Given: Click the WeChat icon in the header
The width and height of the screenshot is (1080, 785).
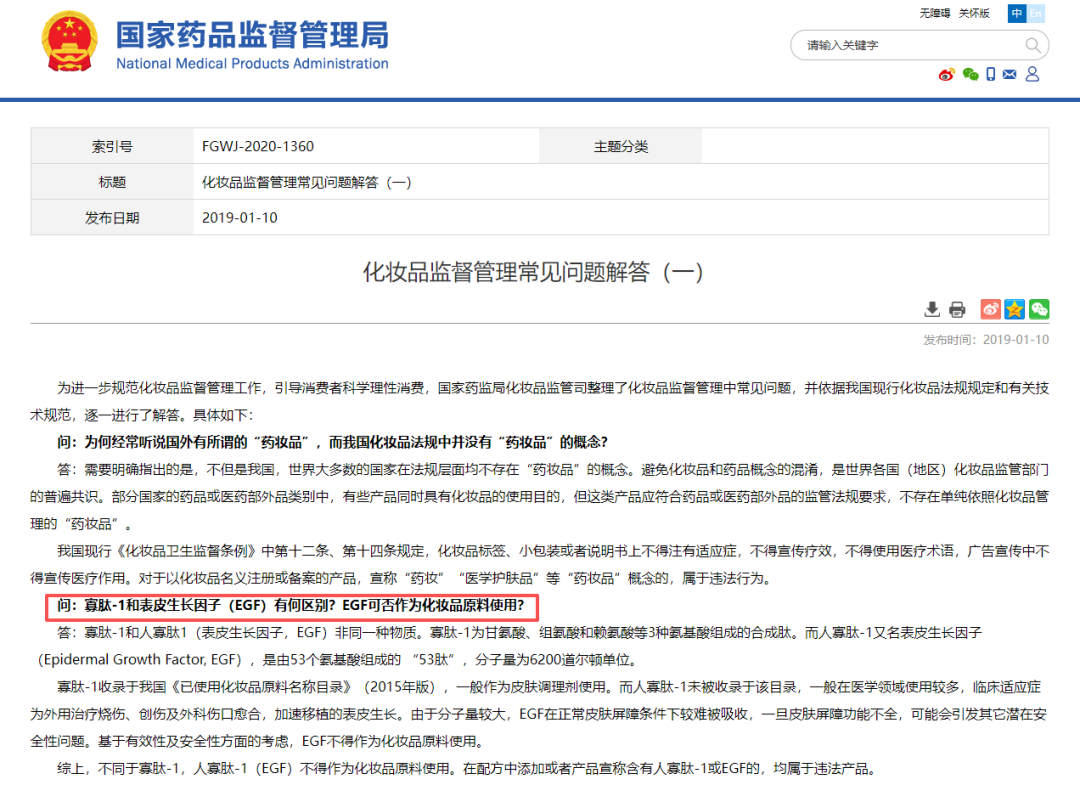Looking at the screenshot, I should [970, 74].
